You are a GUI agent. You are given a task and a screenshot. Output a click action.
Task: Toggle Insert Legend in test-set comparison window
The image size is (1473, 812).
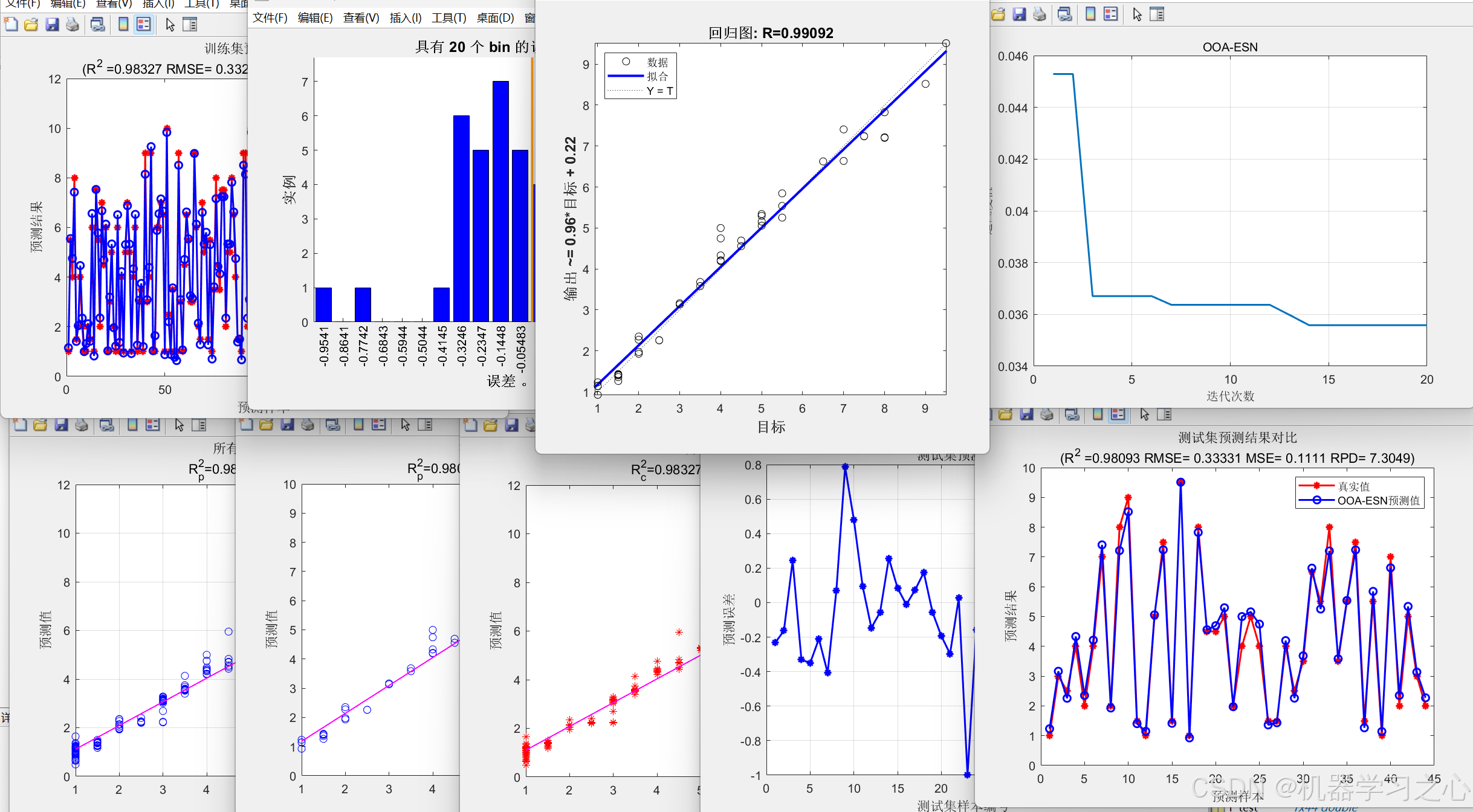tap(1118, 414)
